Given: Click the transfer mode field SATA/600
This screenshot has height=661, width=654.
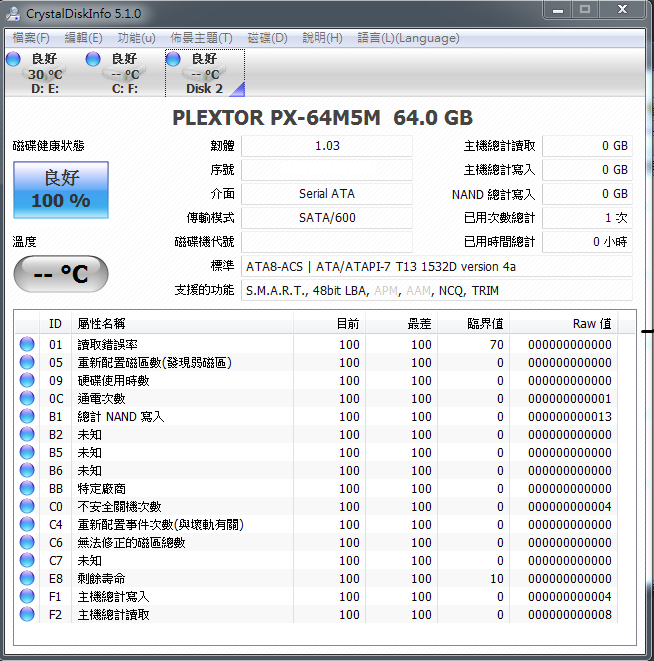Looking at the screenshot, I should 327,218.
